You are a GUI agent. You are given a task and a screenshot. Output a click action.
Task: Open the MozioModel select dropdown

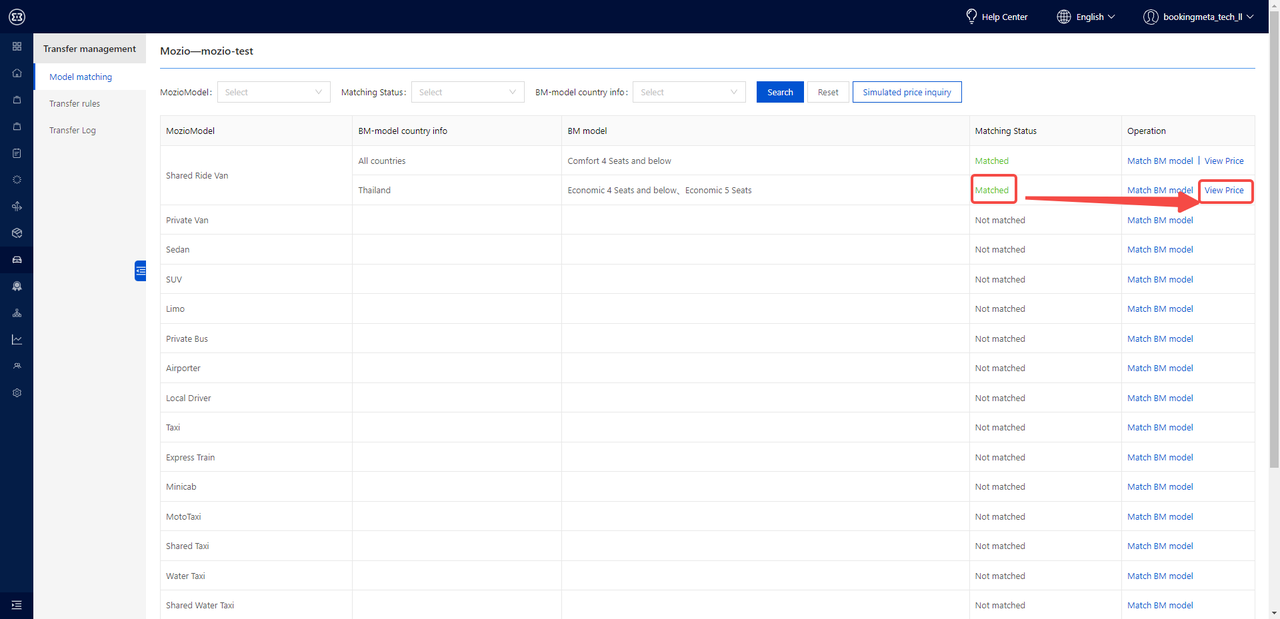273,92
